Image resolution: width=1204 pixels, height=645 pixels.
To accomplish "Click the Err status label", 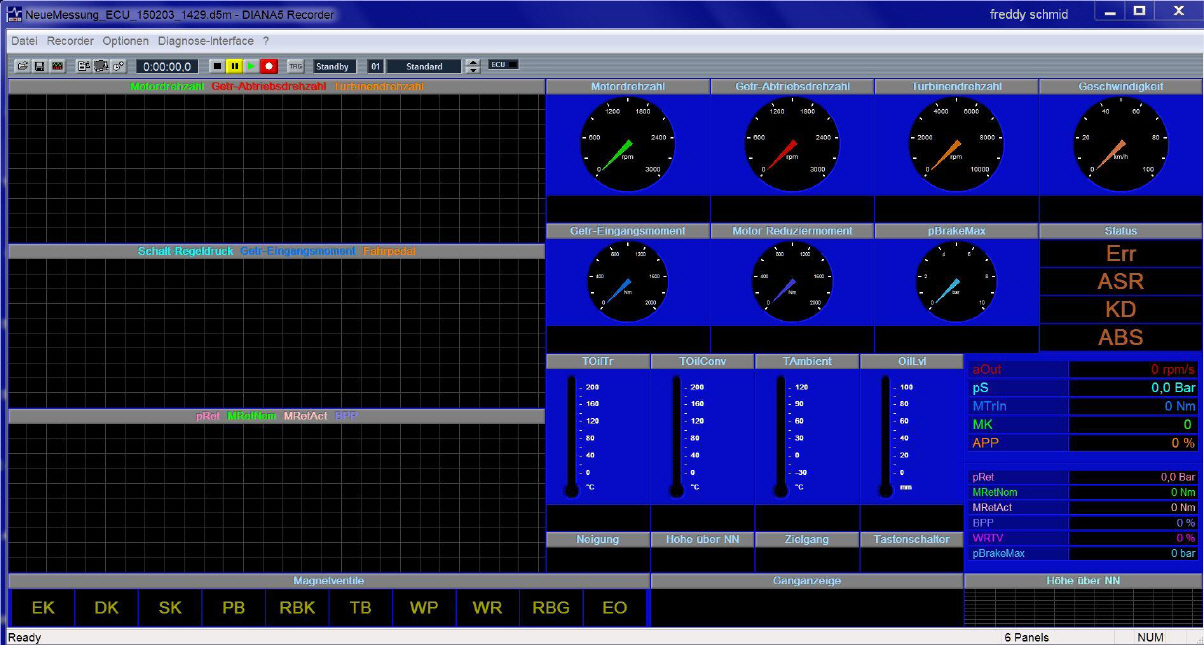I will [1120, 254].
